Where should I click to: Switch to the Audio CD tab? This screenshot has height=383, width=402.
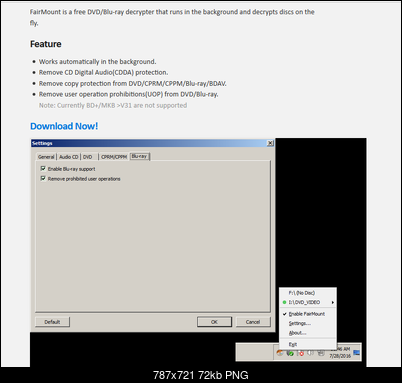click(x=69, y=157)
